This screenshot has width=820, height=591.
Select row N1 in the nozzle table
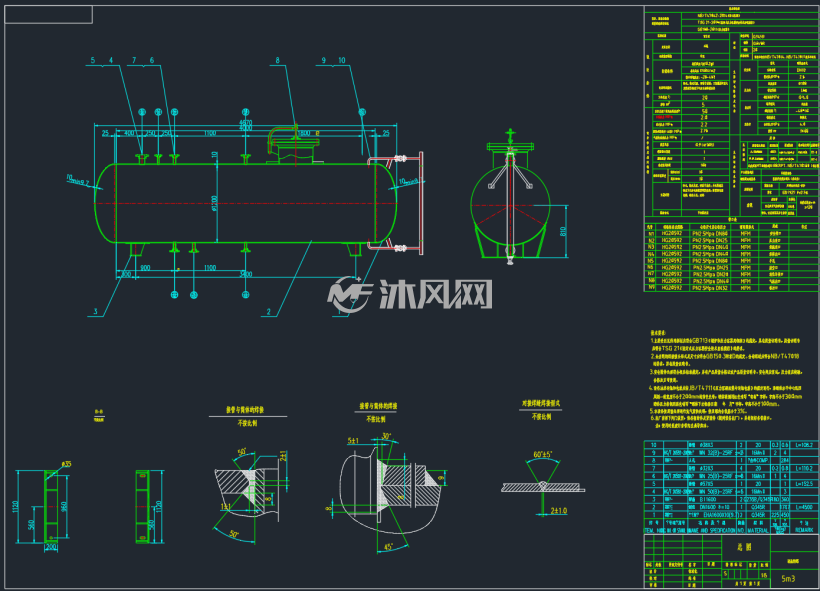coord(730,233)
